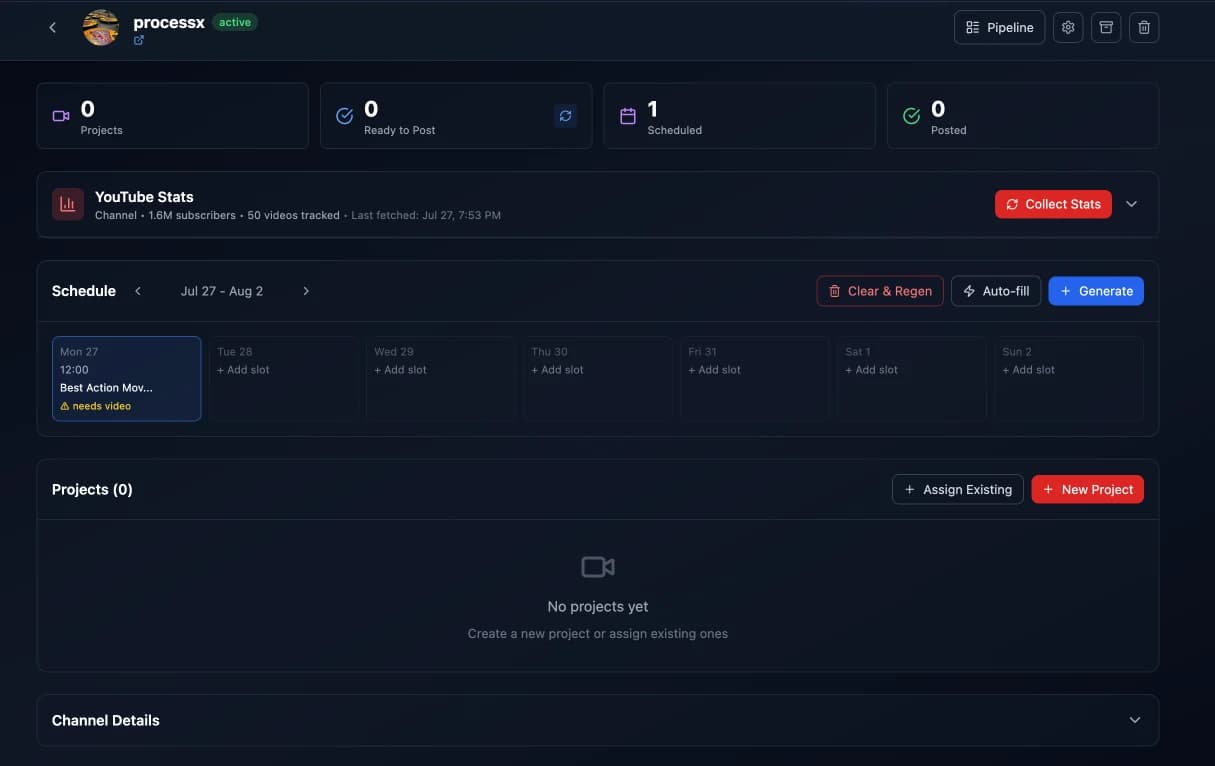Open the processx channel avatar
Viewport: 1215px width, 766px height.
101,27
